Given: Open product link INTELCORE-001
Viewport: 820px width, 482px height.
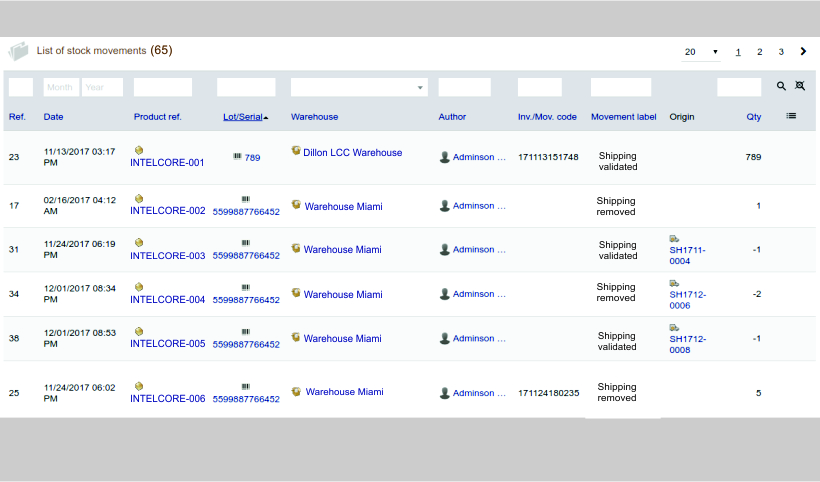Looking at the screenshot, I should tap(167, 162).
